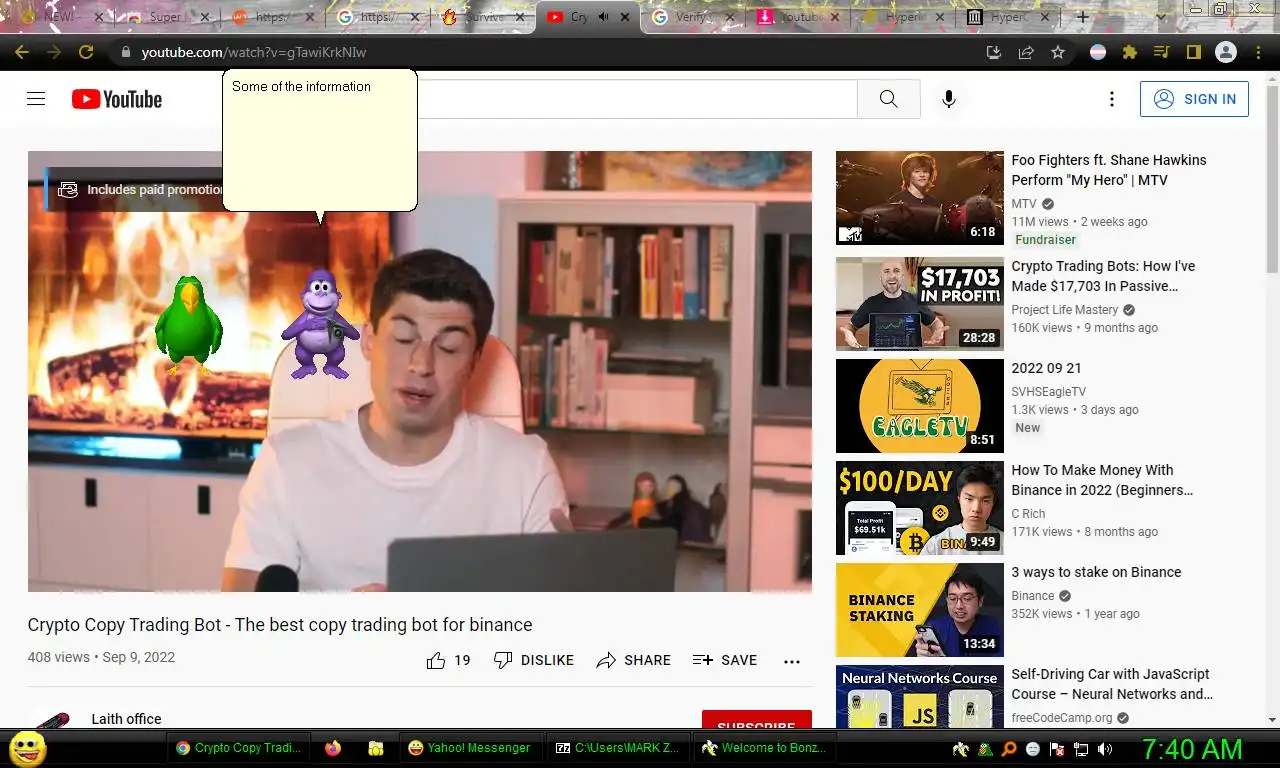Switch to the Survive tab
This screenshot has height=768, width=1280.
[x=484, y=17]
